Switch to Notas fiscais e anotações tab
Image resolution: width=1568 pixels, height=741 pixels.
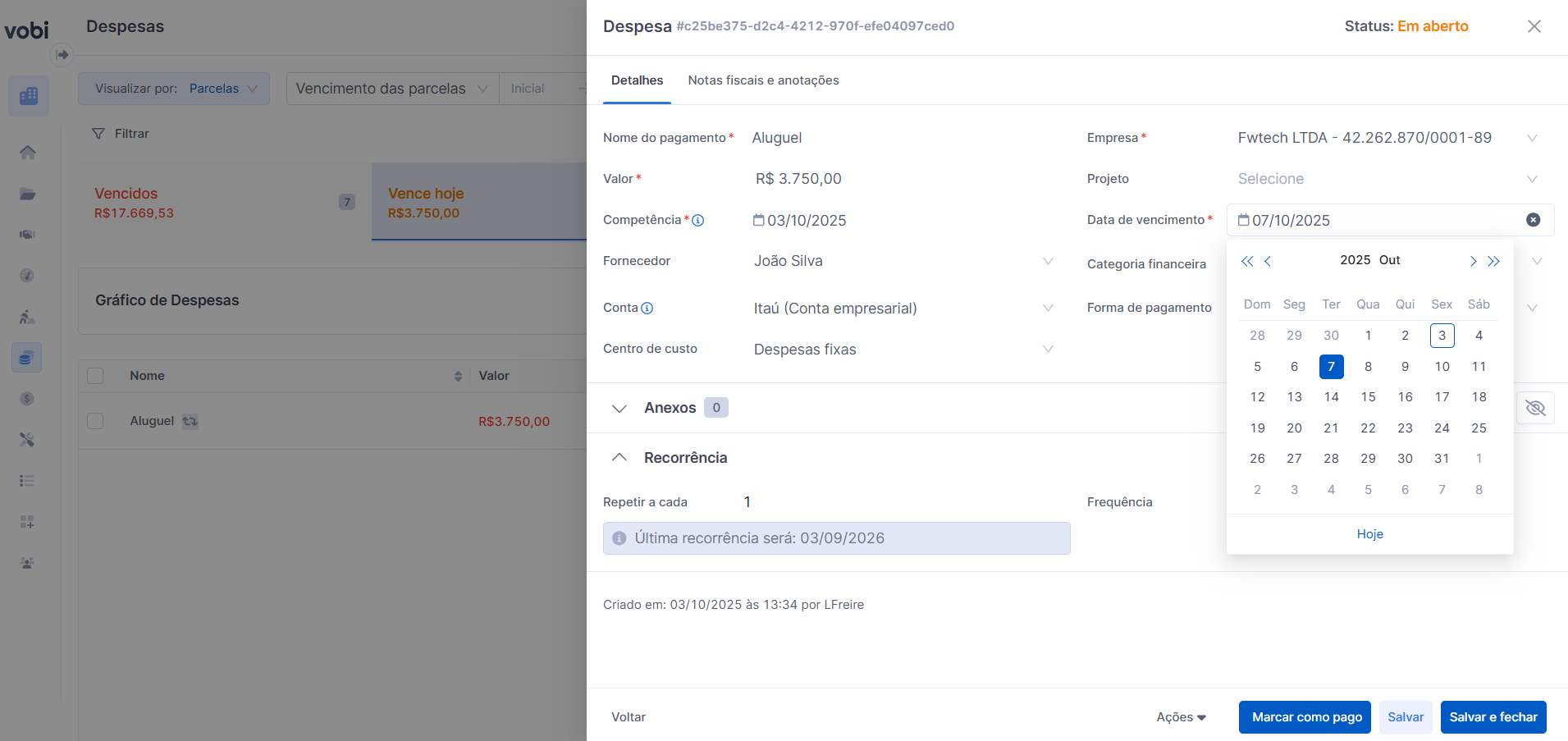pyautogui.click(x=763, y=80)
